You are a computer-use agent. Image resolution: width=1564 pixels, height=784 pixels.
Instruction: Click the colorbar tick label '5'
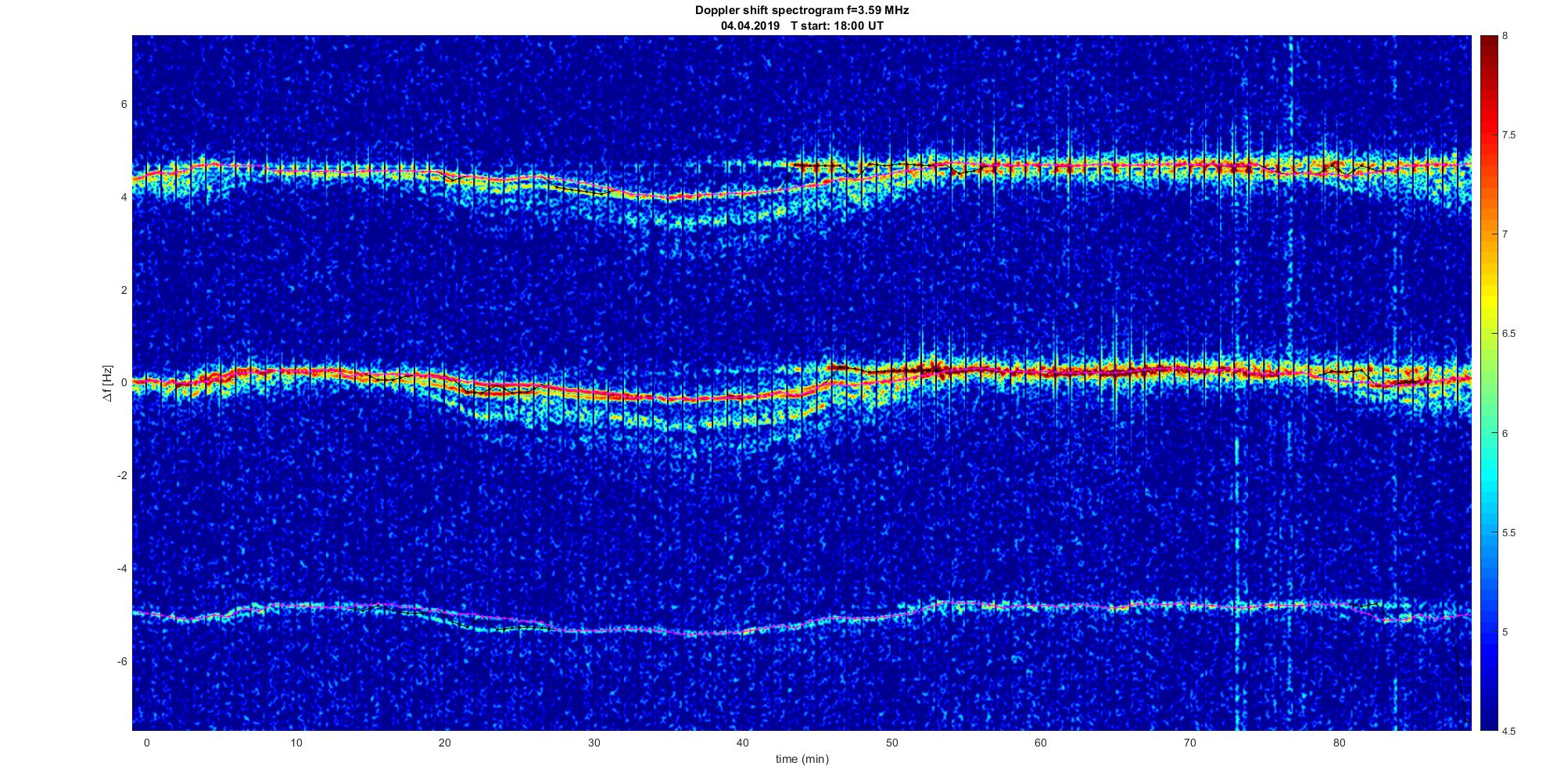[1505, 632]
